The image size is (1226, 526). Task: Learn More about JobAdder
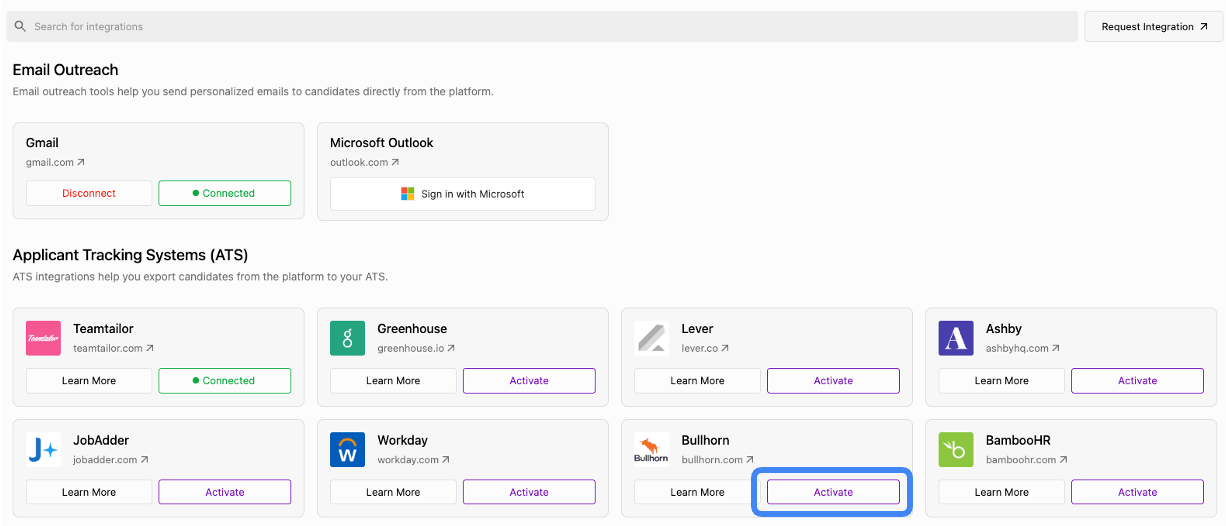(x=89, y=492)
